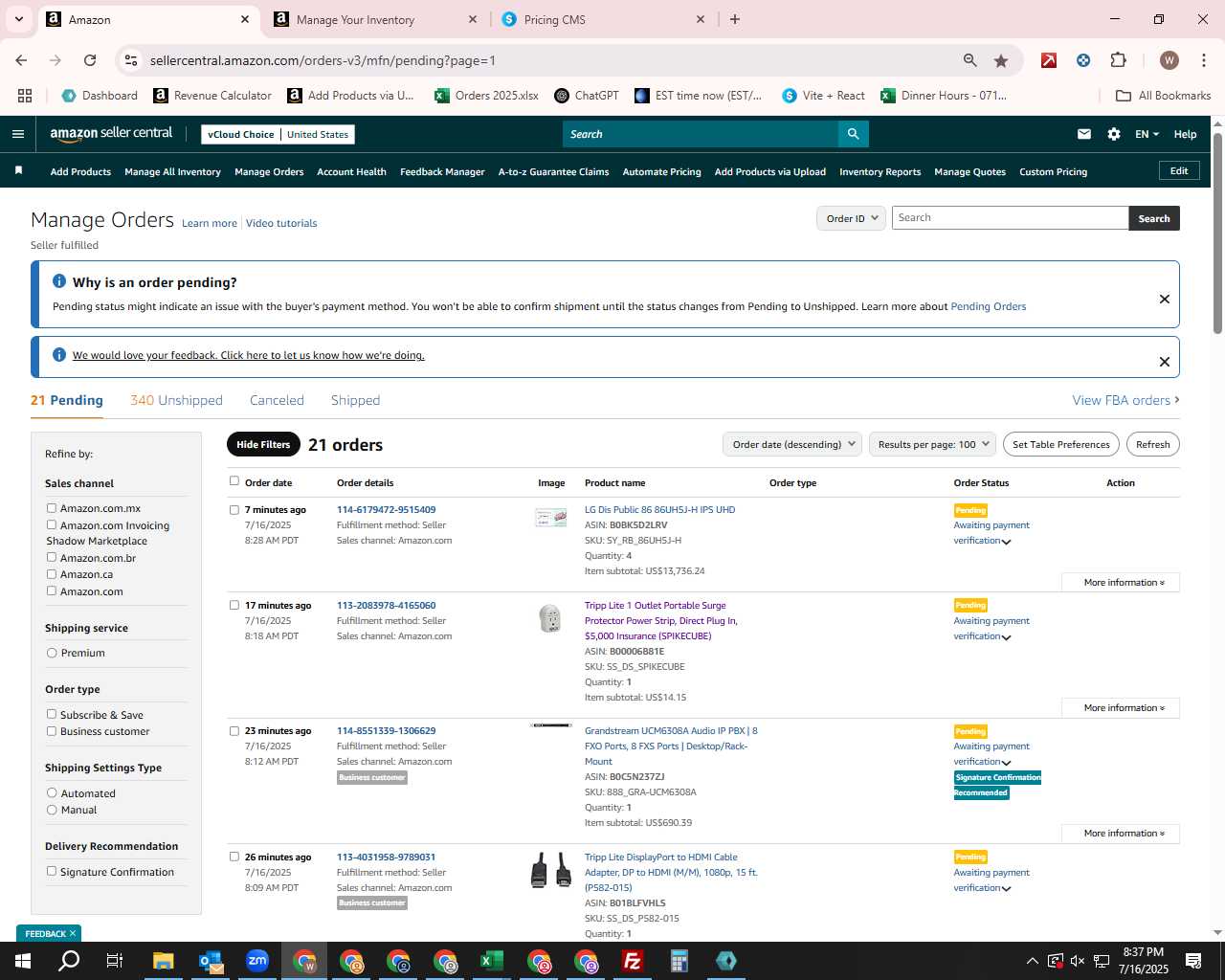The image size is (1225, 980).
Task: Open File Explorer from taskbar
Action: (163, 961)
